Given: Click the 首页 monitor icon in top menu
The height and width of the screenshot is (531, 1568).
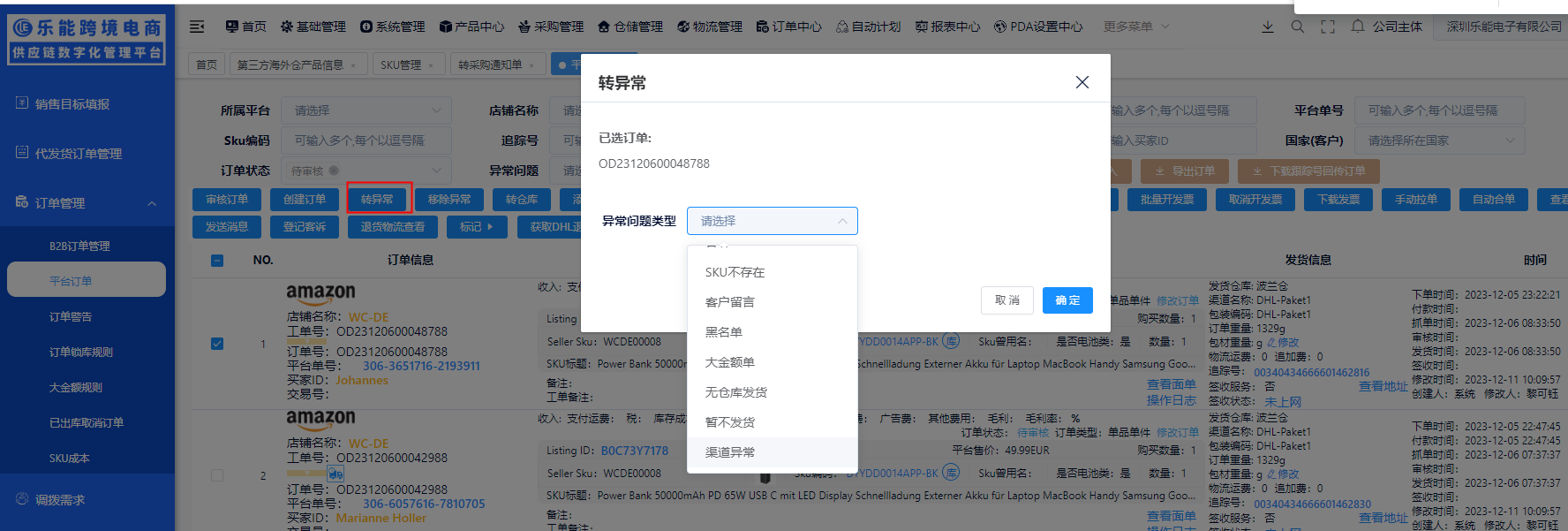Looking at the screenshot, I should point(231,27).
